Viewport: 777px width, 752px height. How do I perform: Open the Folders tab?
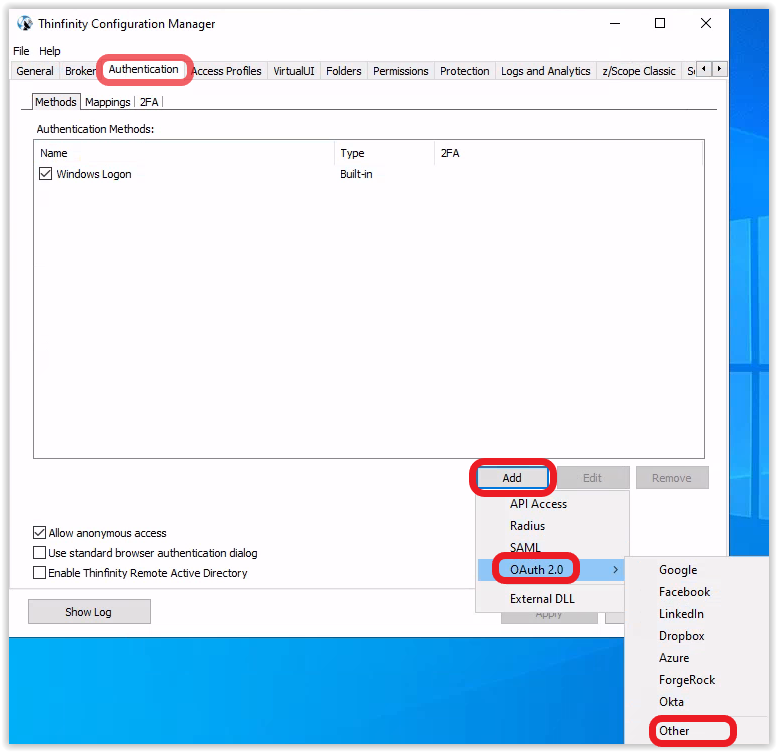pos(343,71)
